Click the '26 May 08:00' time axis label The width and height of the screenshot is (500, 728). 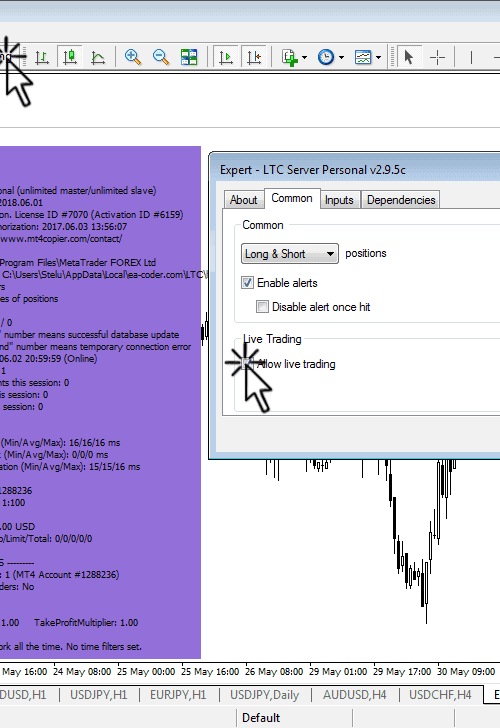(x=274, y=672)
